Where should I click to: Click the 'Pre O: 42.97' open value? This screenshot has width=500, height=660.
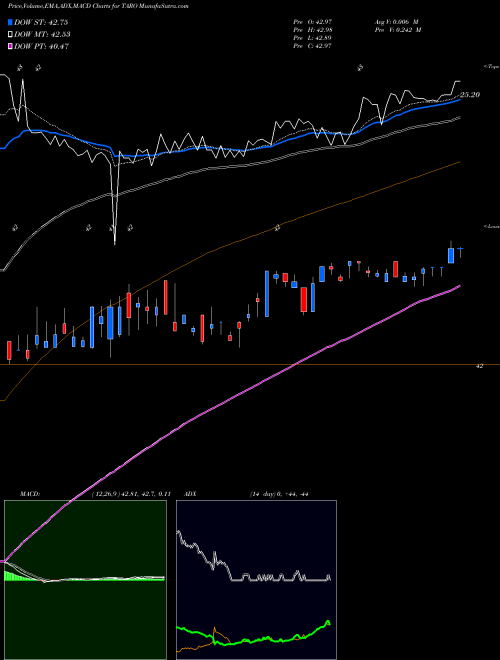tap(313, 21)
